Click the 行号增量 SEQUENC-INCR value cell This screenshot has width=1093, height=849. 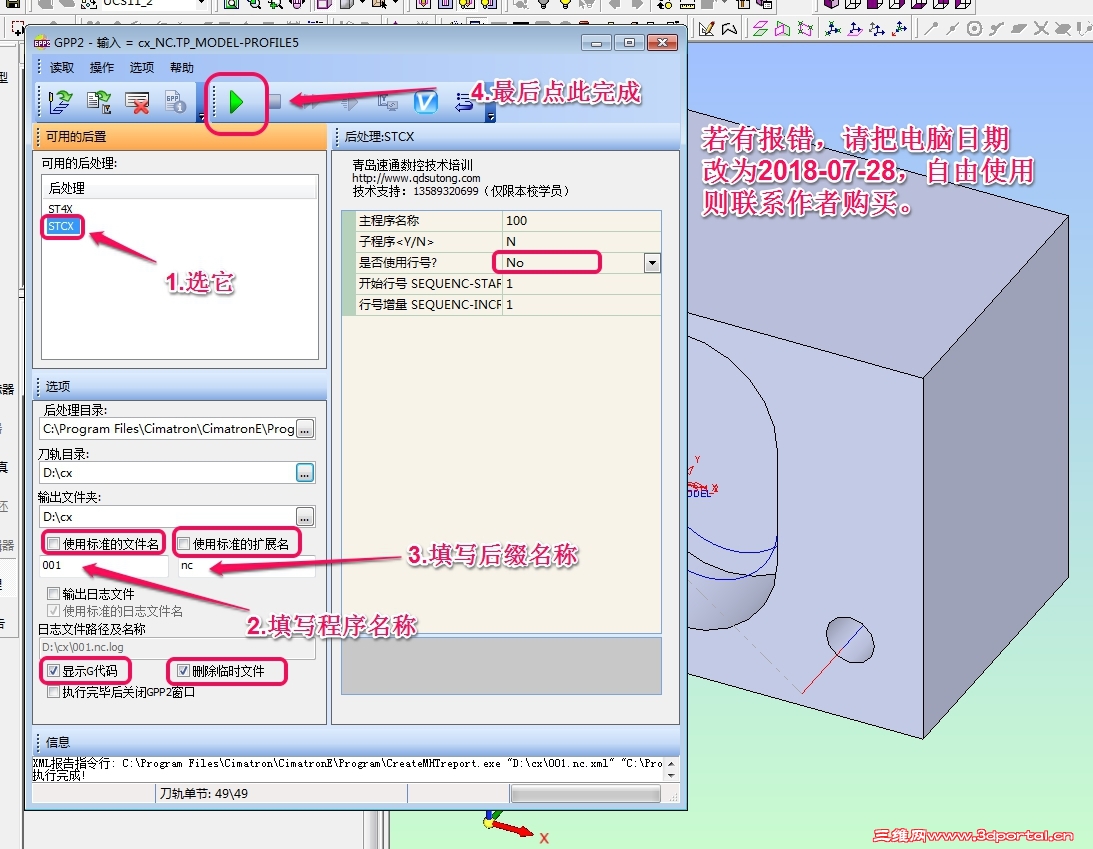tap(581, 305)
